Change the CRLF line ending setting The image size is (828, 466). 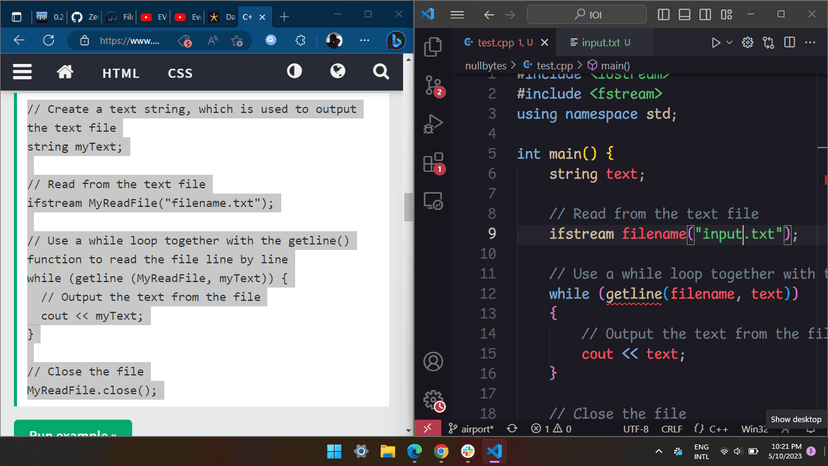pos(671,428)
